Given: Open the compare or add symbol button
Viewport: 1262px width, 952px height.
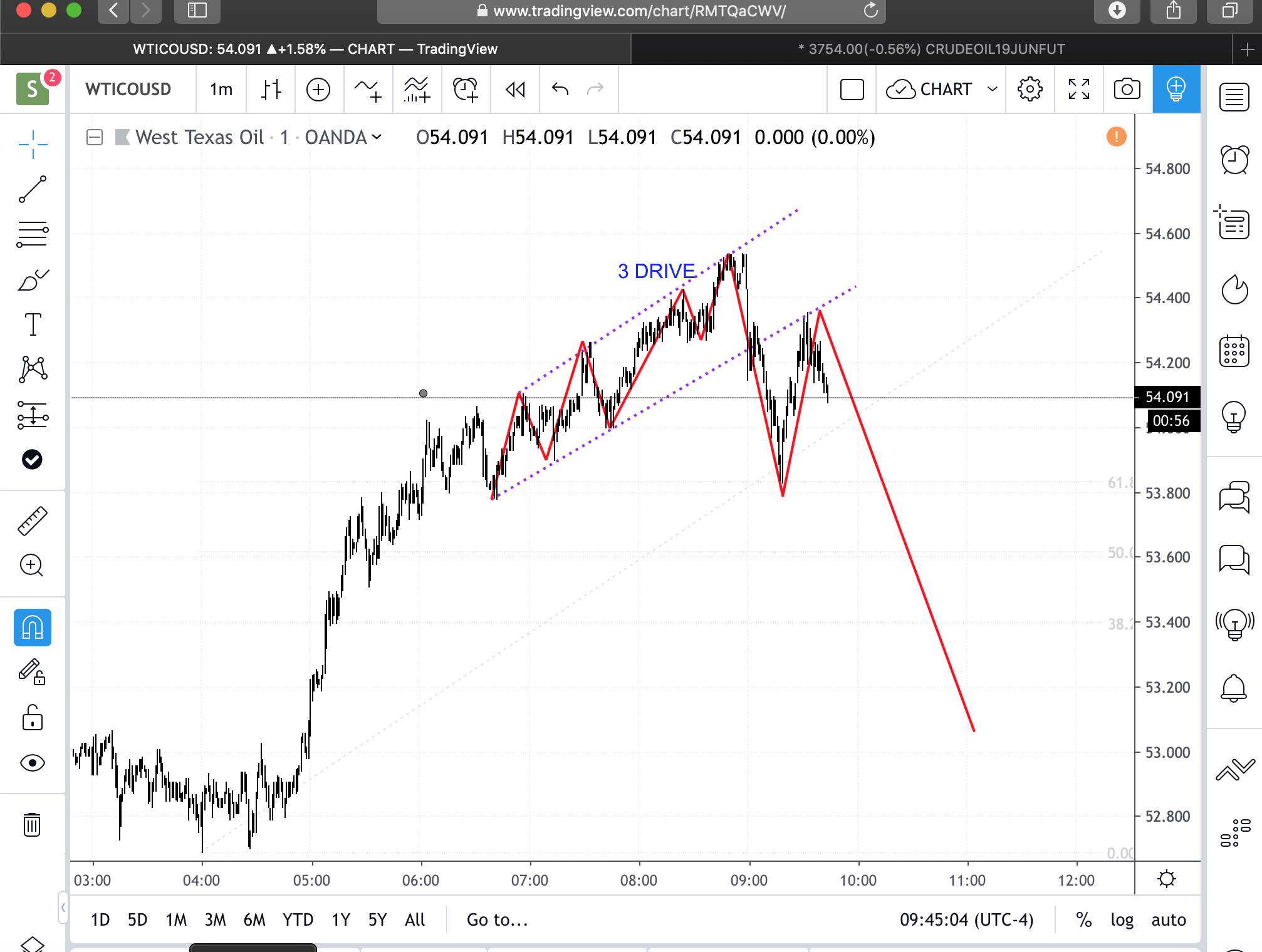Looking at the screenshot, I should [x=318, y=90].
